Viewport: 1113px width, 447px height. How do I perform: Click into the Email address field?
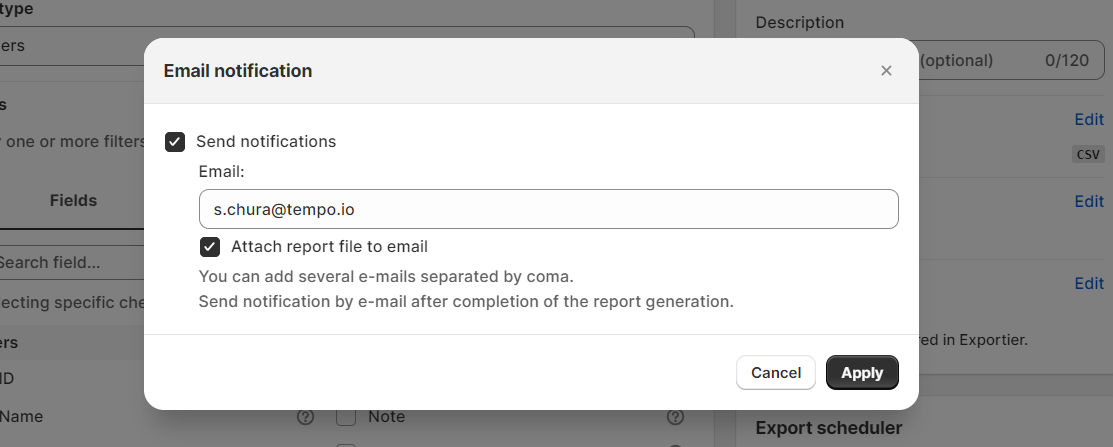pyautogui.click(x=548, y=209)
